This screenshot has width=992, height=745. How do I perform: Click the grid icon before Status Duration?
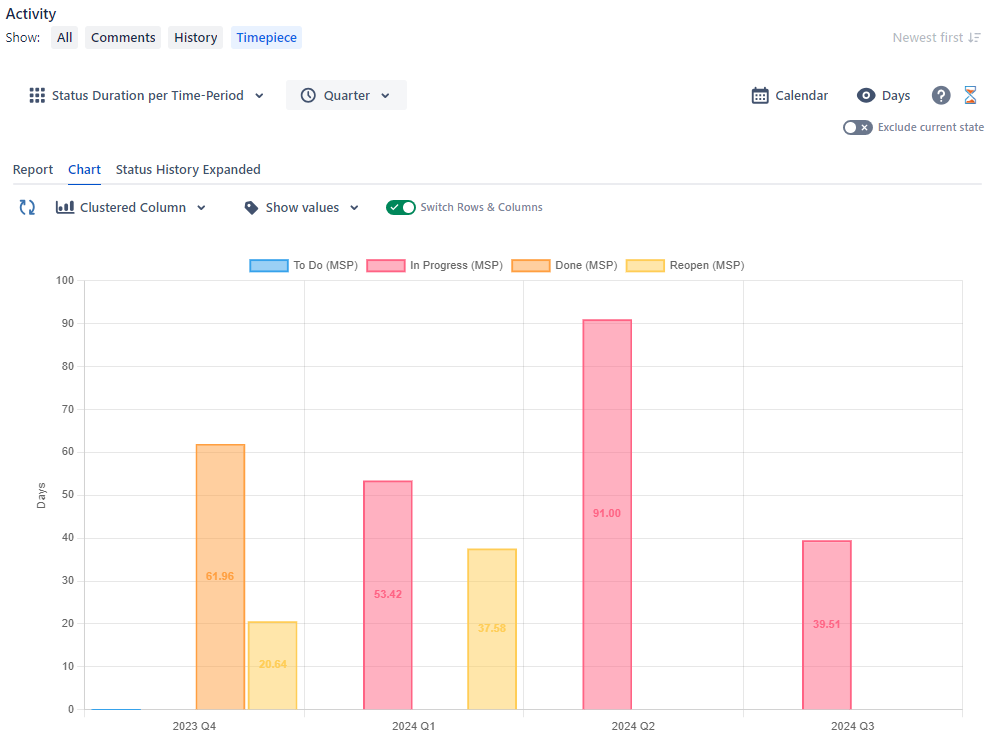tap(37, 95)
